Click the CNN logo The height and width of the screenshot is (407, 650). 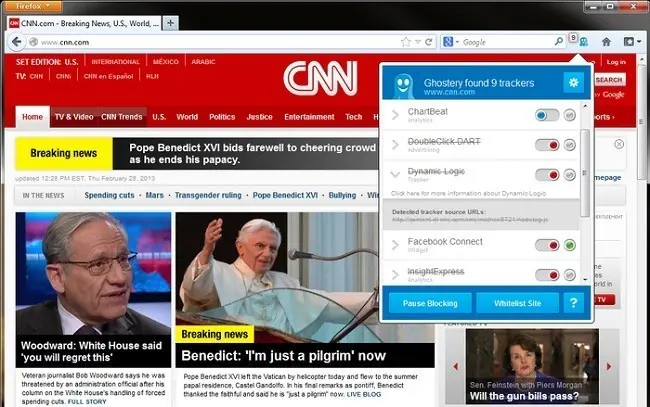pos(320,78)
